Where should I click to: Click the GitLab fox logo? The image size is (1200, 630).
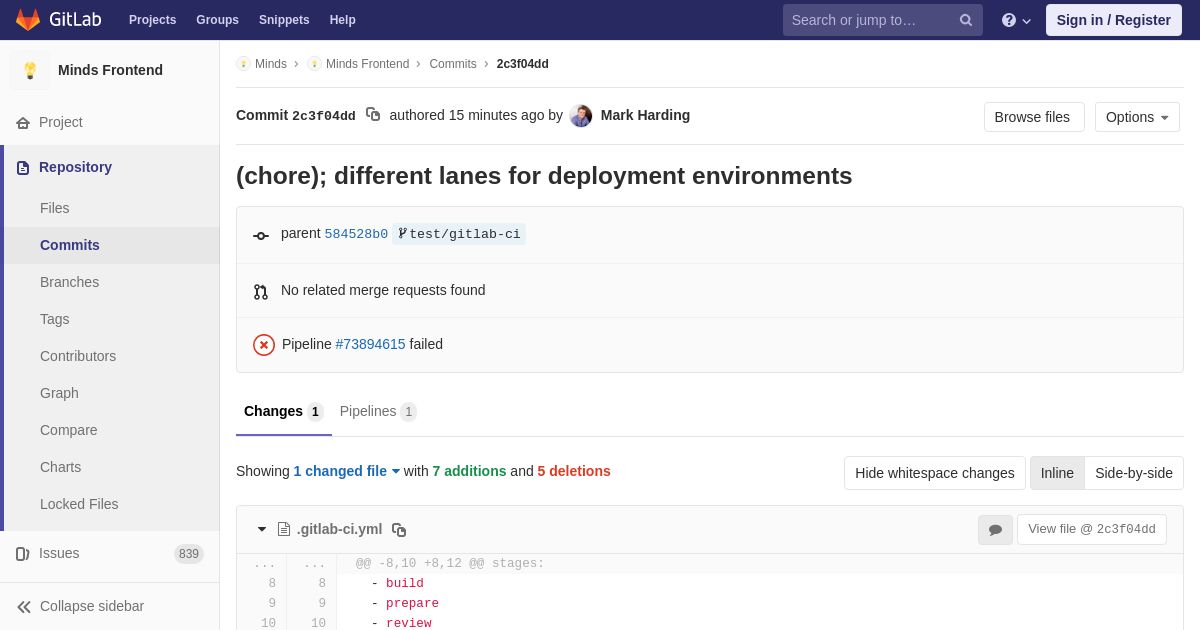(28, 20)
